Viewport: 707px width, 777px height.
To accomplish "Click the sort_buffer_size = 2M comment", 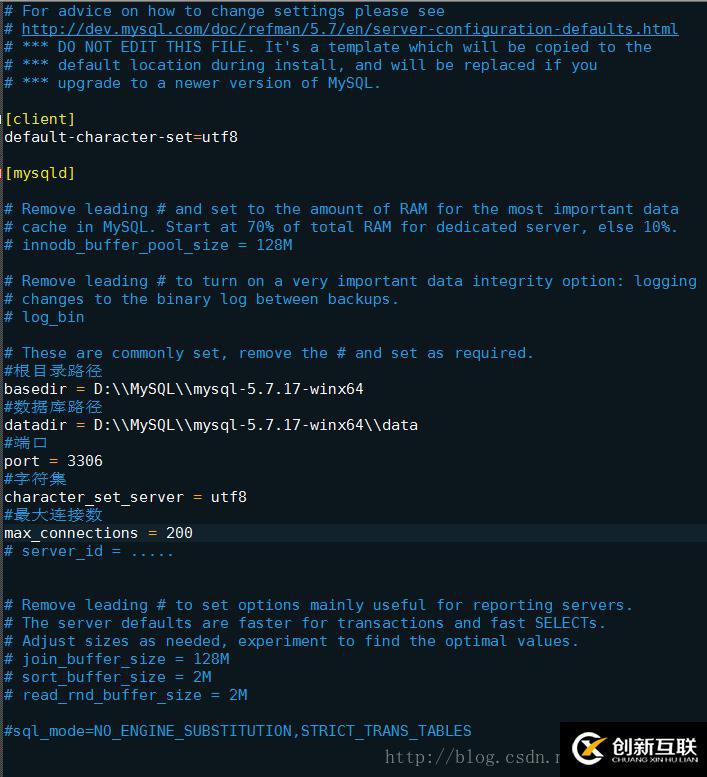I will click(x=108, y=677).
